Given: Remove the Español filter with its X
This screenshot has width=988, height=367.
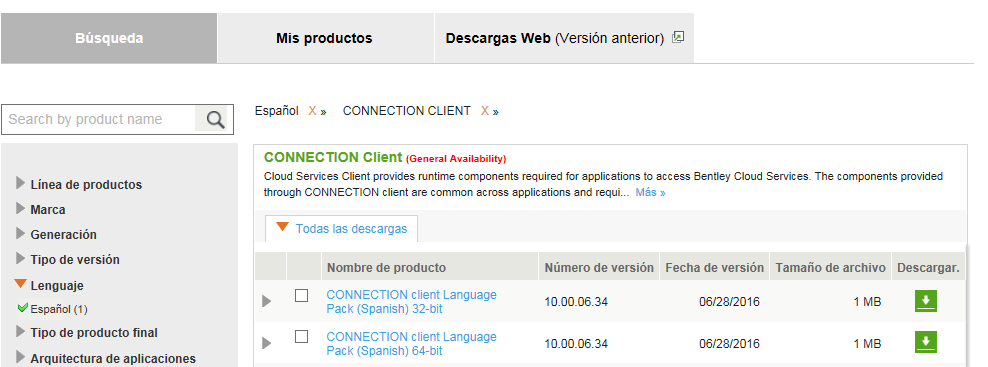Looking at the screenshot, I should point(312,111).
